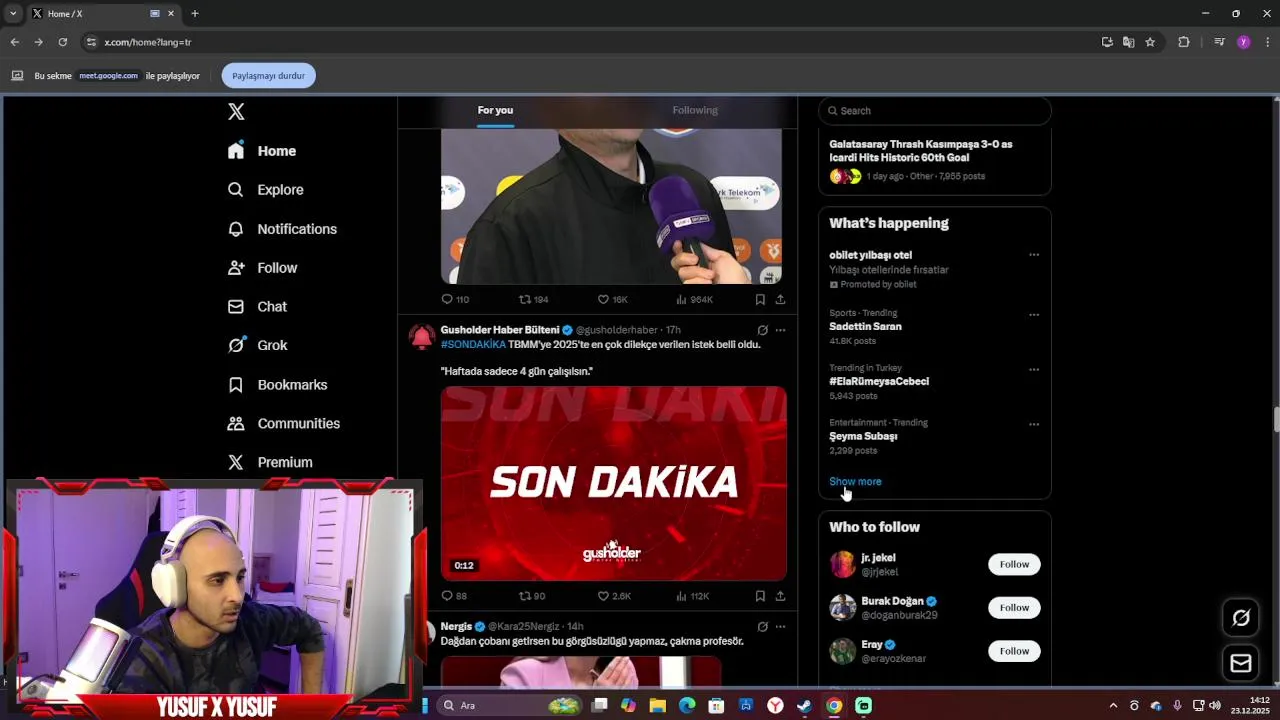Share the Gusholder post

780,596
